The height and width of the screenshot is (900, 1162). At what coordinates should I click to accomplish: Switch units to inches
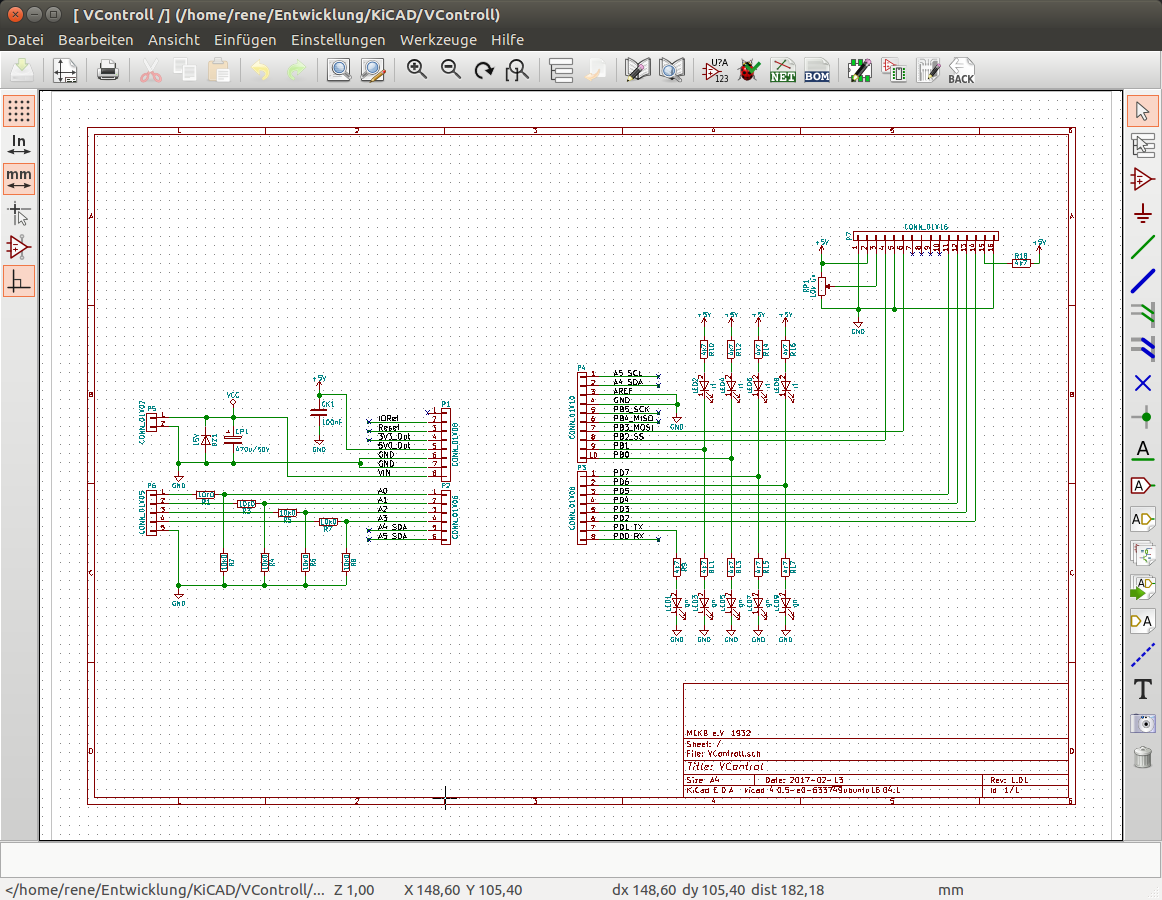point(19,144)
